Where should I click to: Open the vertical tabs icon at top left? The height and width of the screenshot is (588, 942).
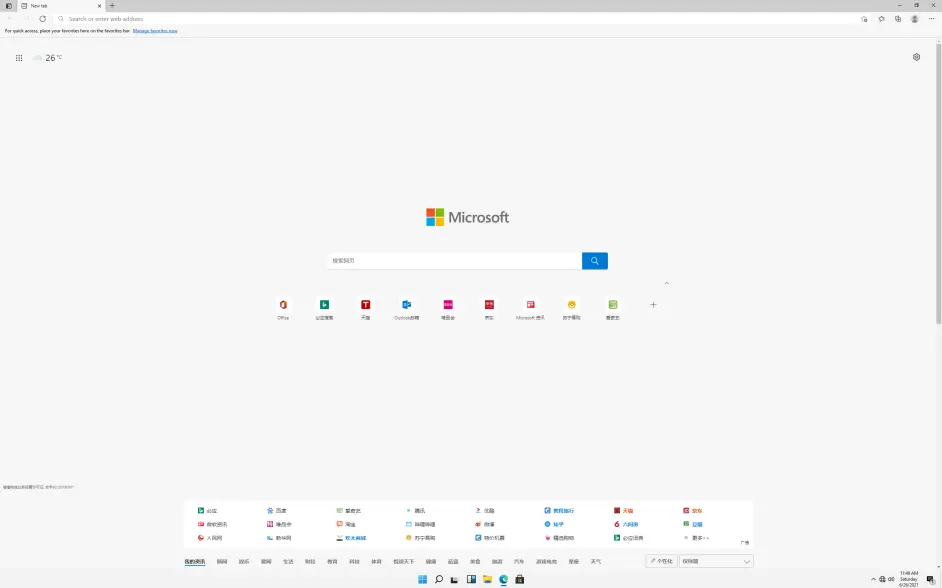(x=8, y=5)
